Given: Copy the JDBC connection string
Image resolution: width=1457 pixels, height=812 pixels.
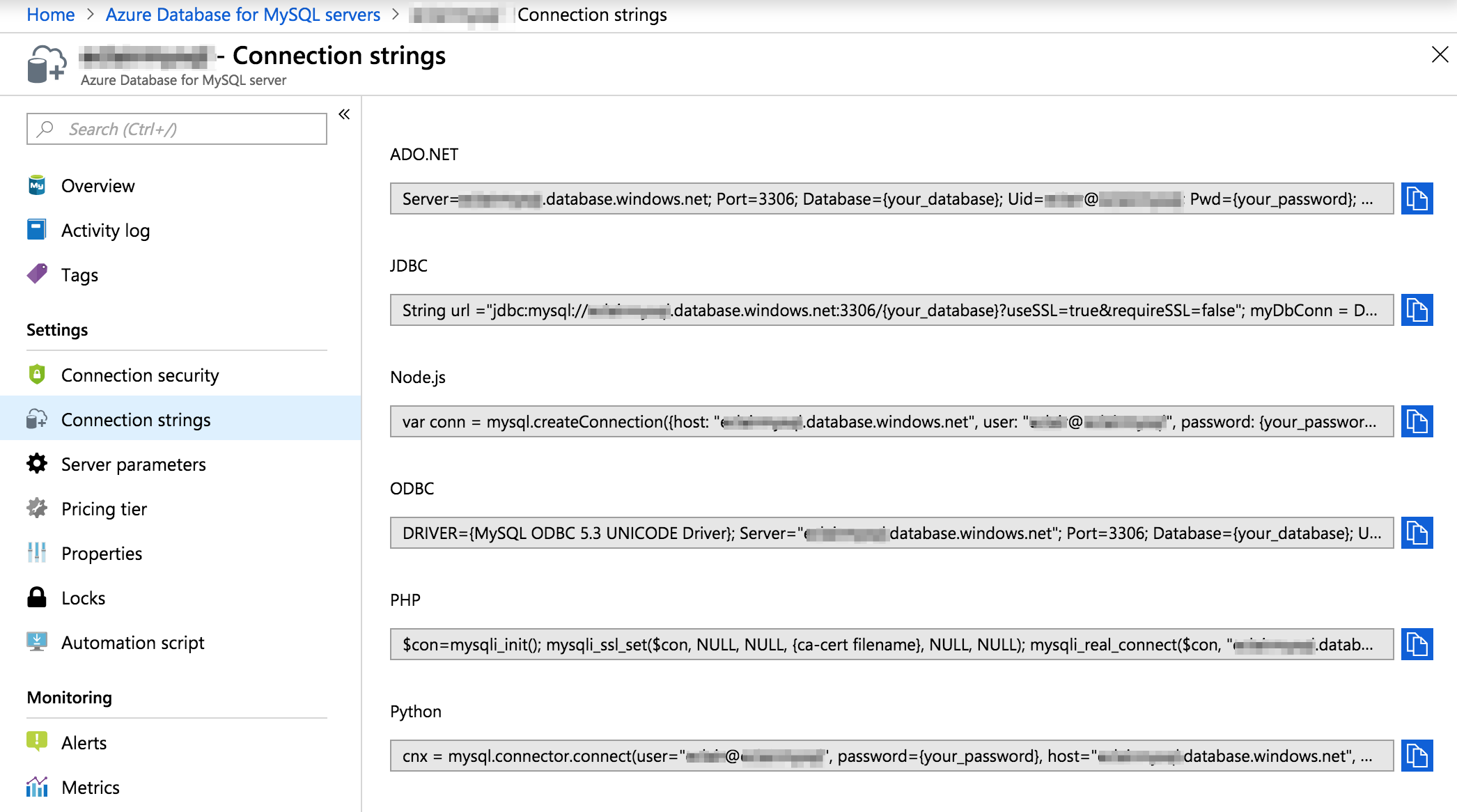Looking at the screenshot, I should pyautogui.click(x=1417, y=310).
